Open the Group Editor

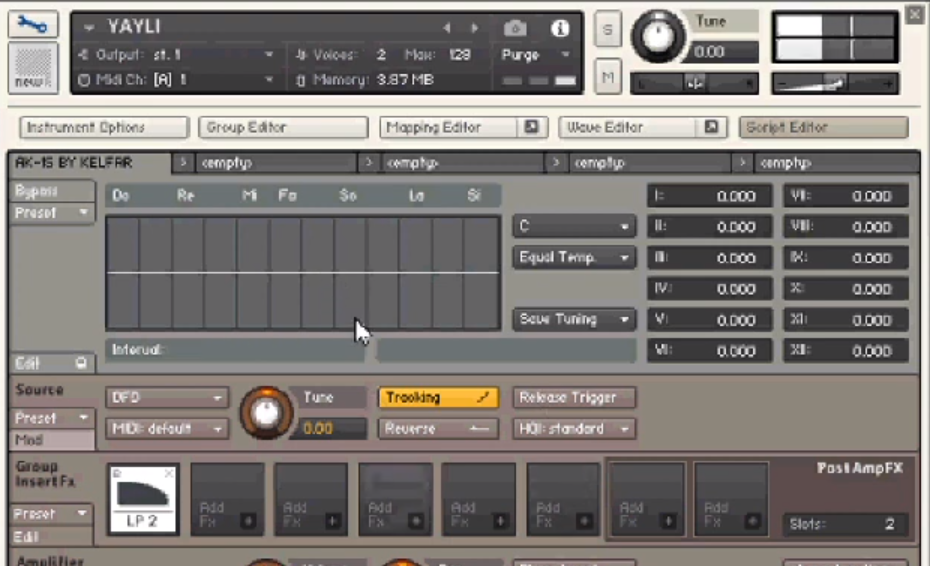point(283,127)
